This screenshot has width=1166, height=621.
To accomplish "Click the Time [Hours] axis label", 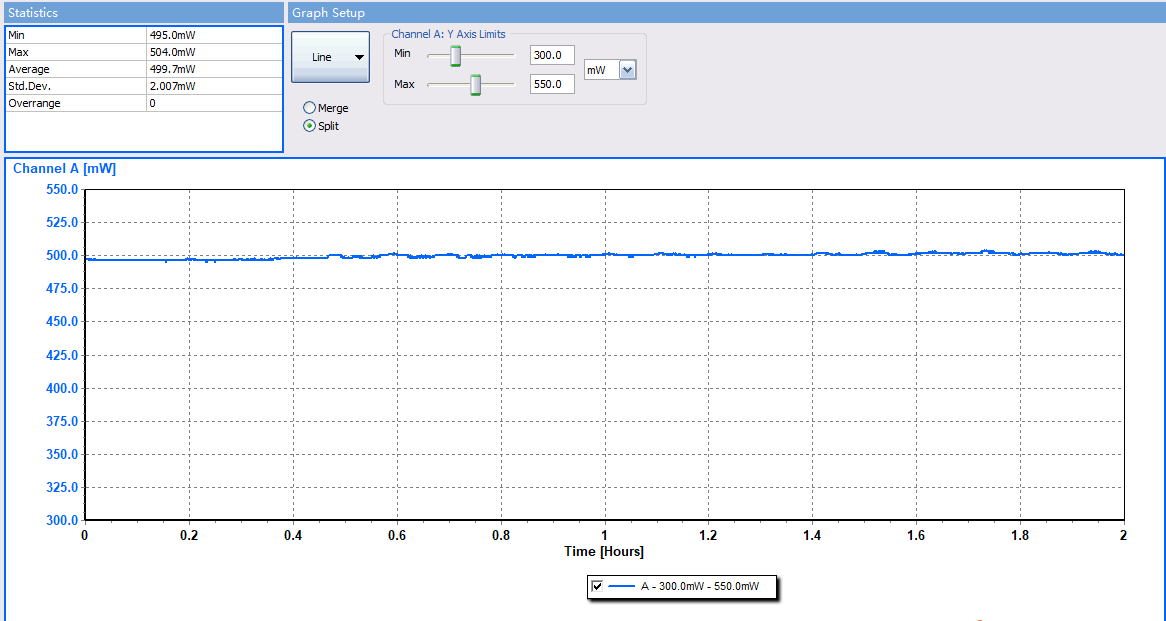I will click(603, 552).
